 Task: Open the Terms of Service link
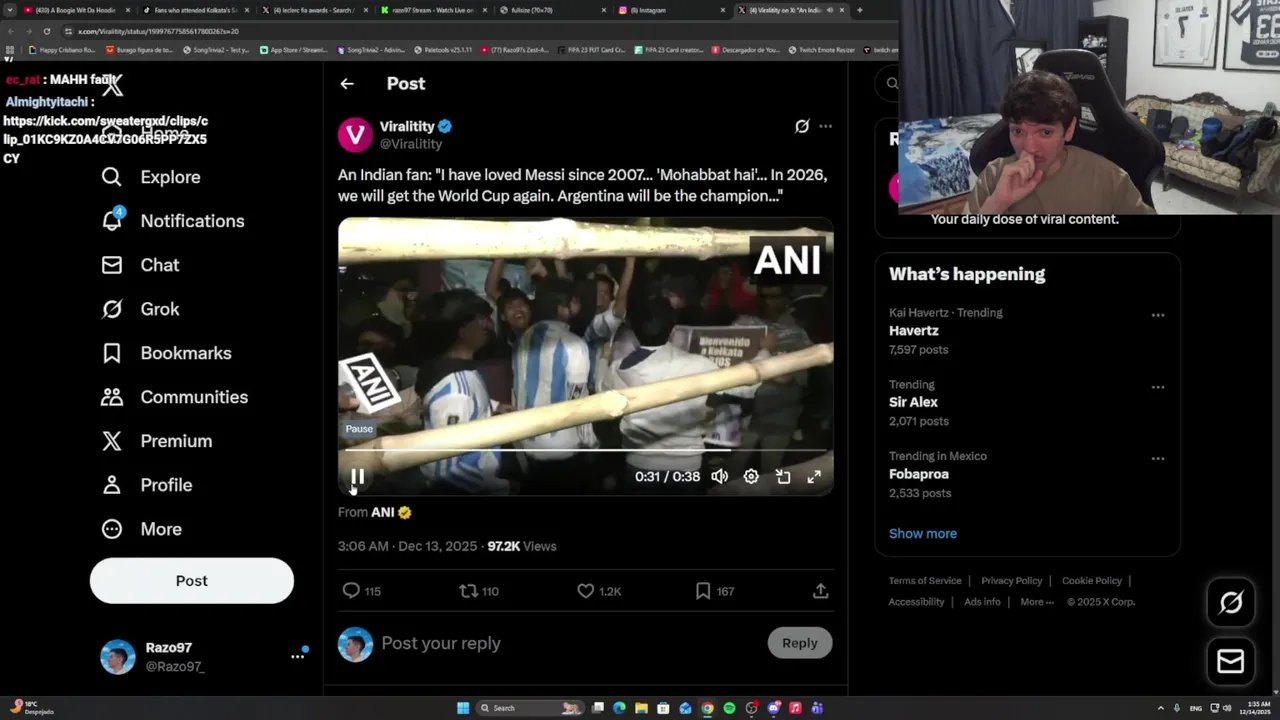tap(925, 581)
